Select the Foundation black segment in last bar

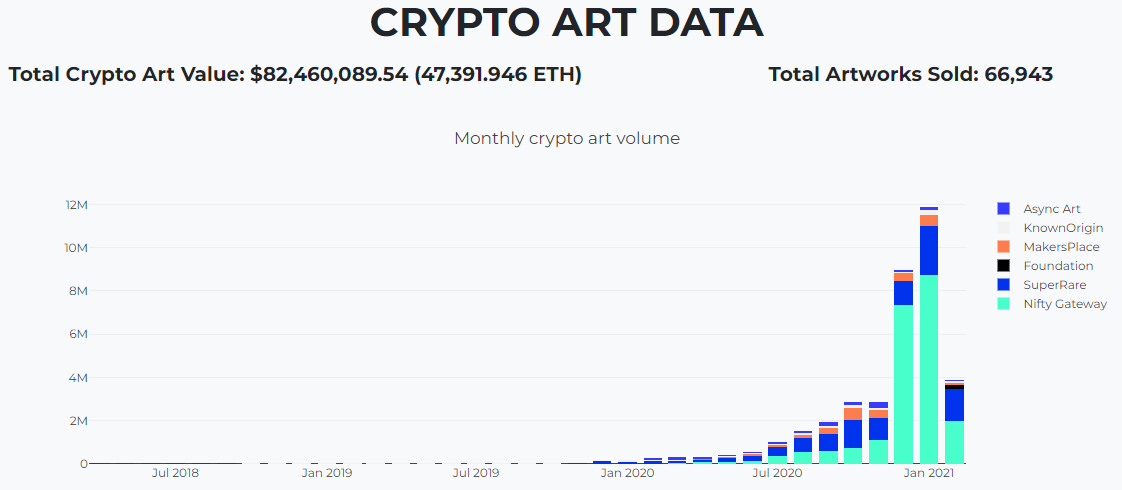pos(955,387)
